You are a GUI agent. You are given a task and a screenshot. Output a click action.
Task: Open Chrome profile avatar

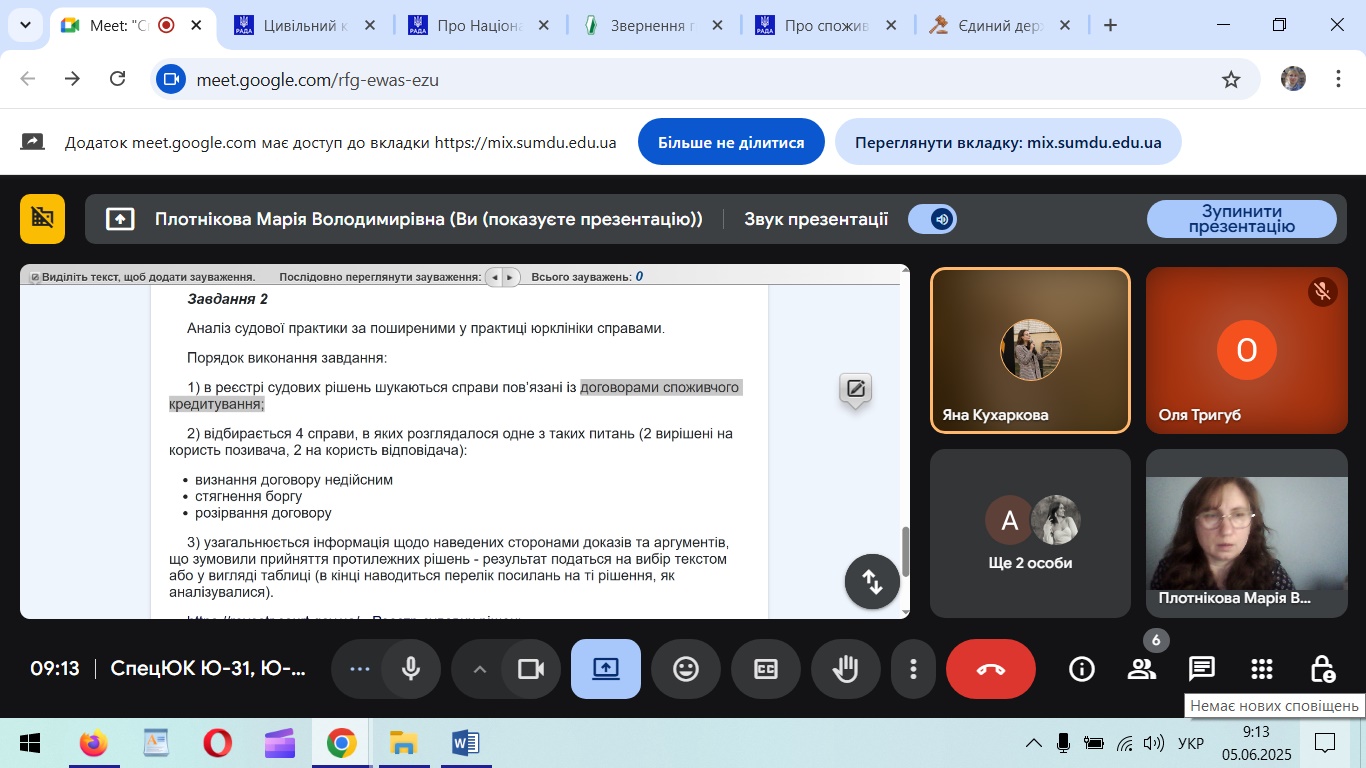(1294, 79)
